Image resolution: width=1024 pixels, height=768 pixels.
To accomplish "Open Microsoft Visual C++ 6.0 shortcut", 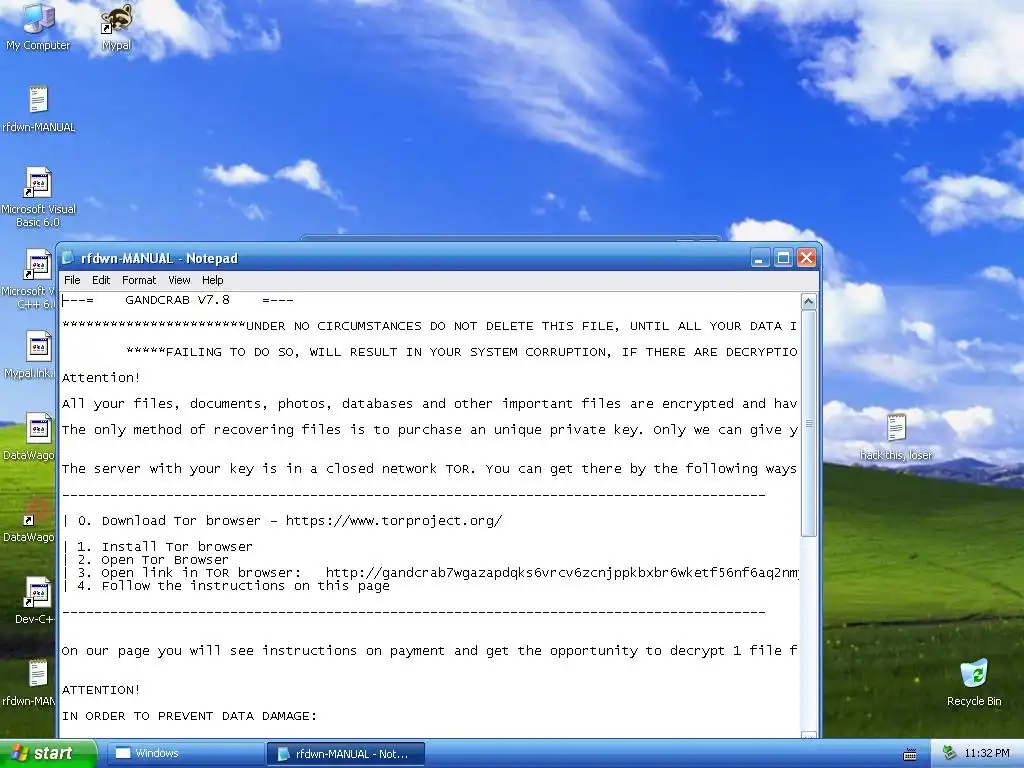I will click(x=29, y=279).
